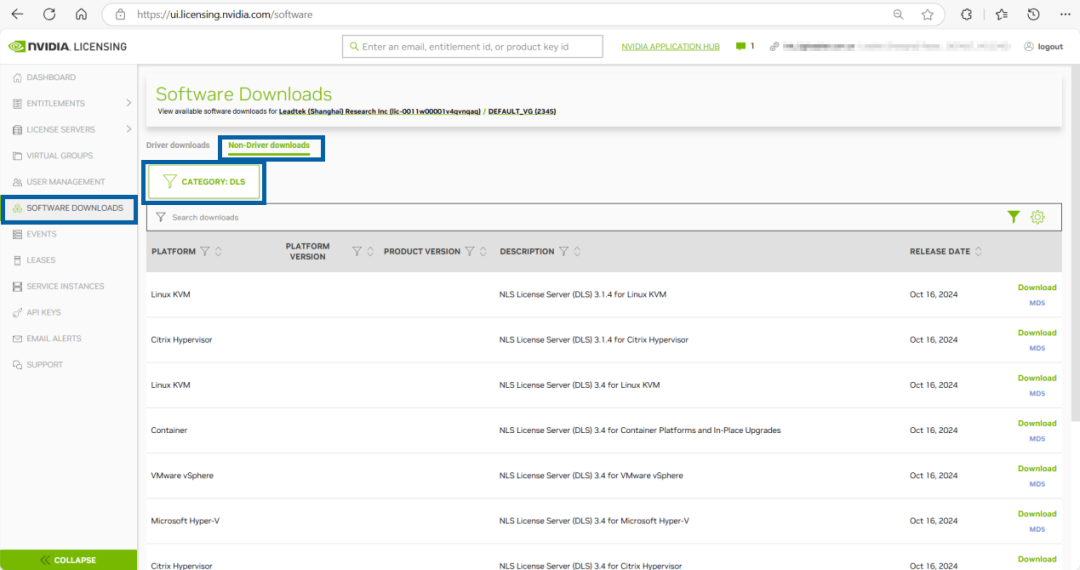Filter the Description column
1080x570 pixels.
(x=563, y=251)
